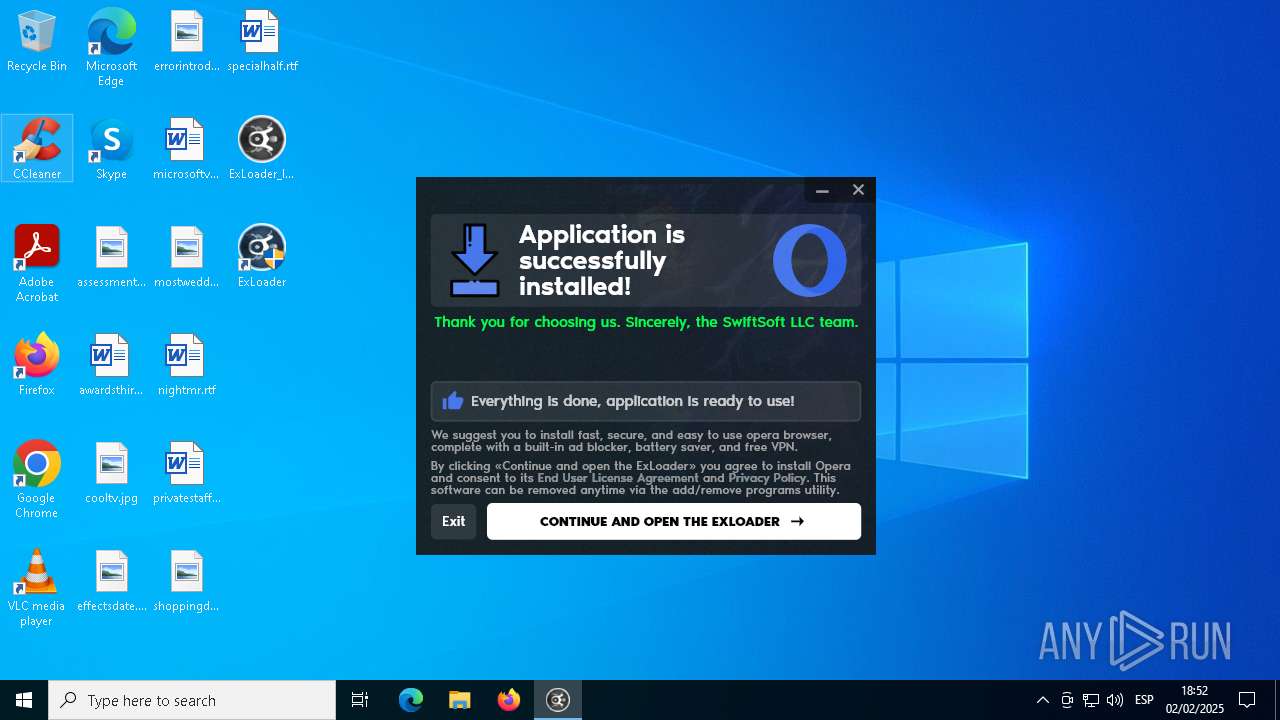1280x720 pixels.
Task: Select the errorintrod... image file
Action: pos(186,42)
